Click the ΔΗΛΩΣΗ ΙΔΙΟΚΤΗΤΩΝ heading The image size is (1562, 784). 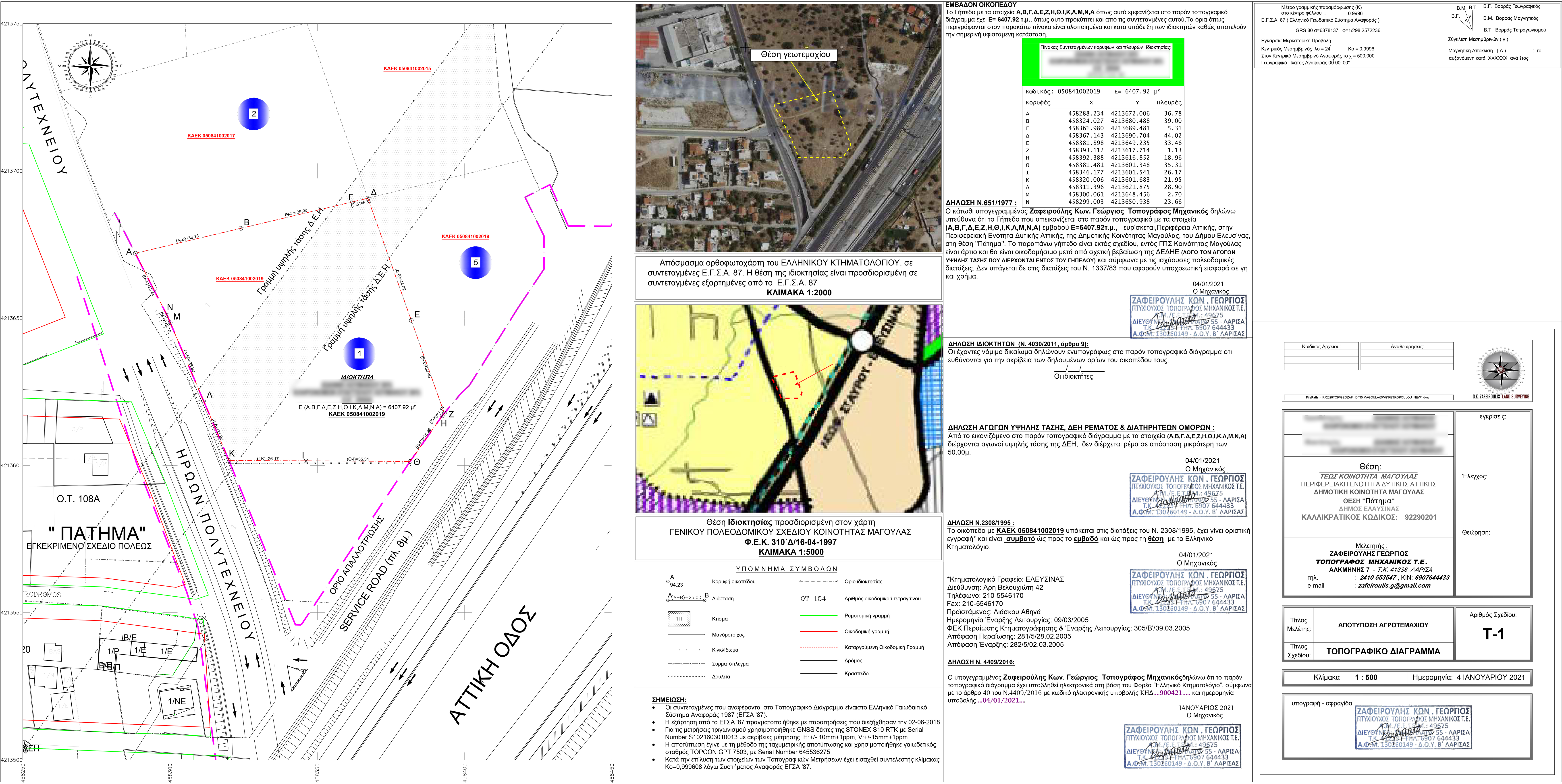1018,344
